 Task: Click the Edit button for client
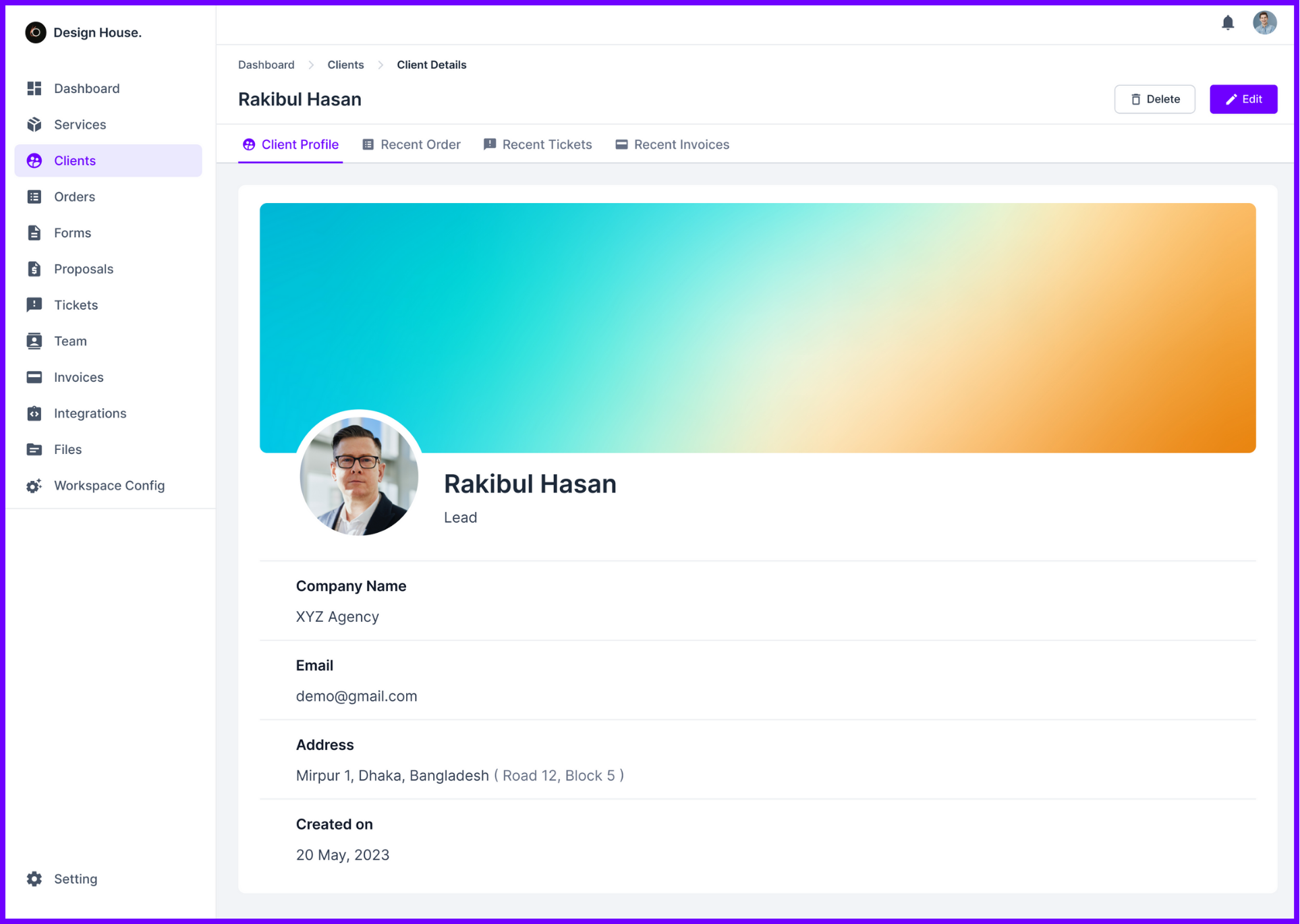click(x=1243, y=98)
